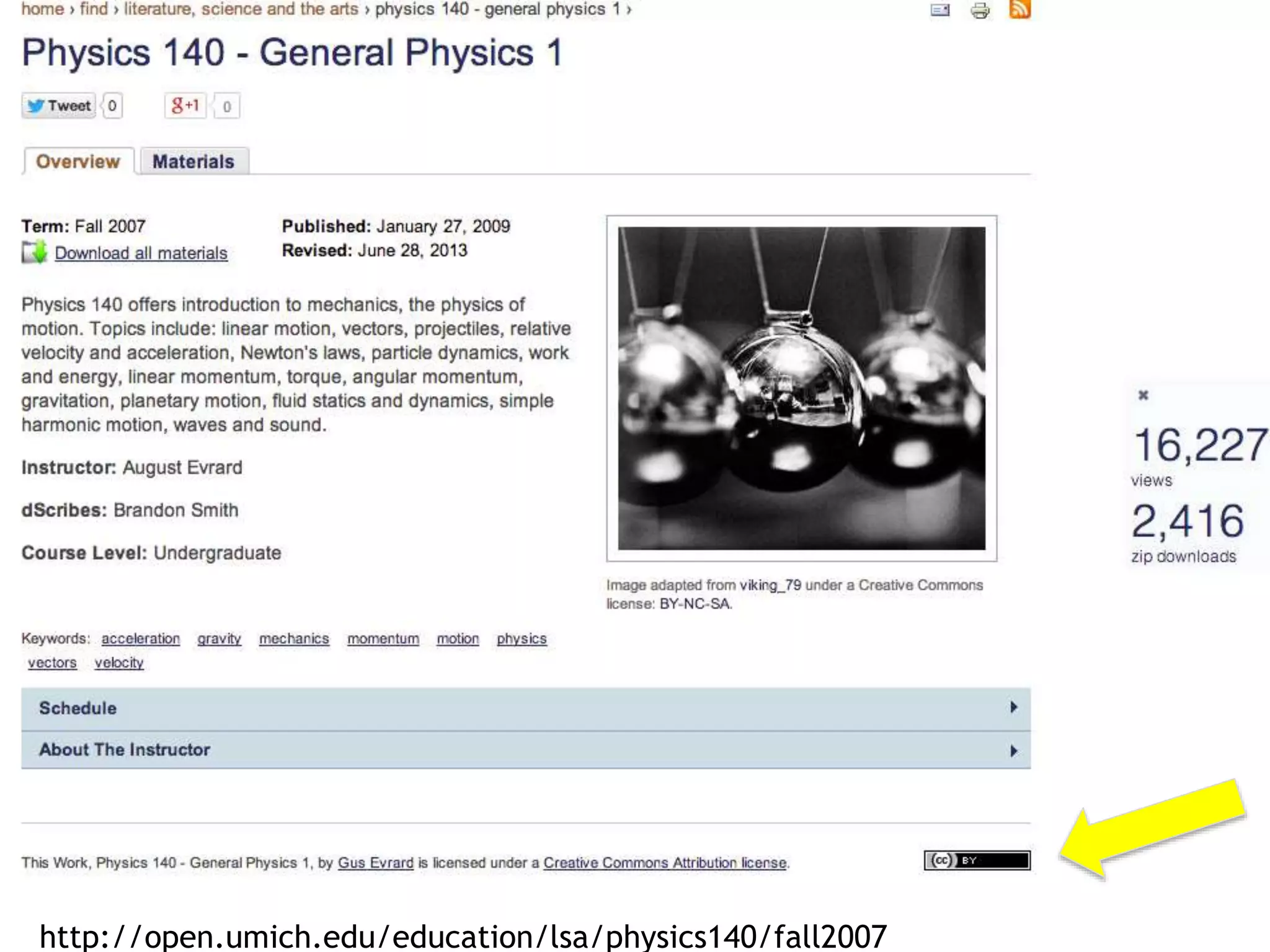The image size is (1270, 952).
Task: Click the velocity keyword link
Action: (x=119, y=663)
